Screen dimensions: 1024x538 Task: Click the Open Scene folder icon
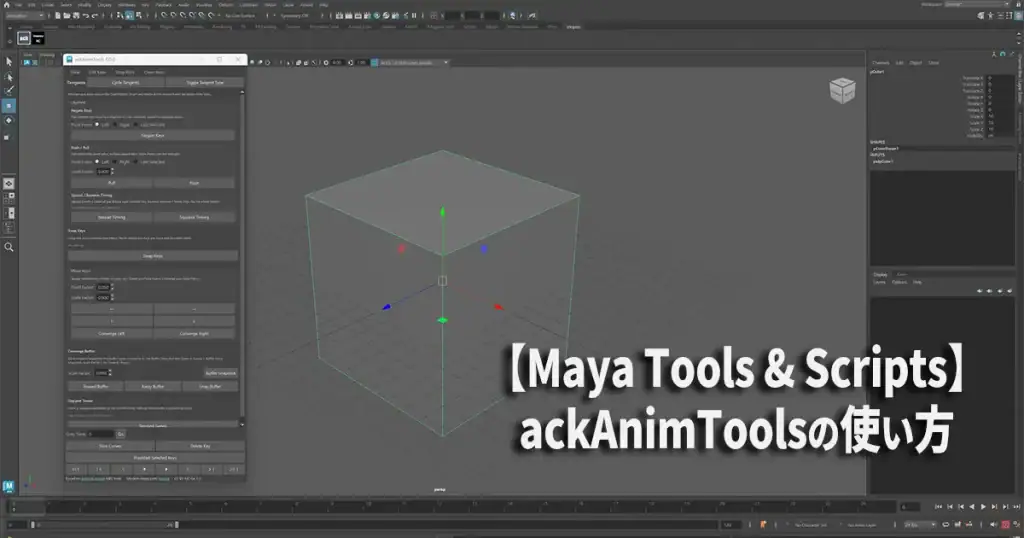click(67, 15)
